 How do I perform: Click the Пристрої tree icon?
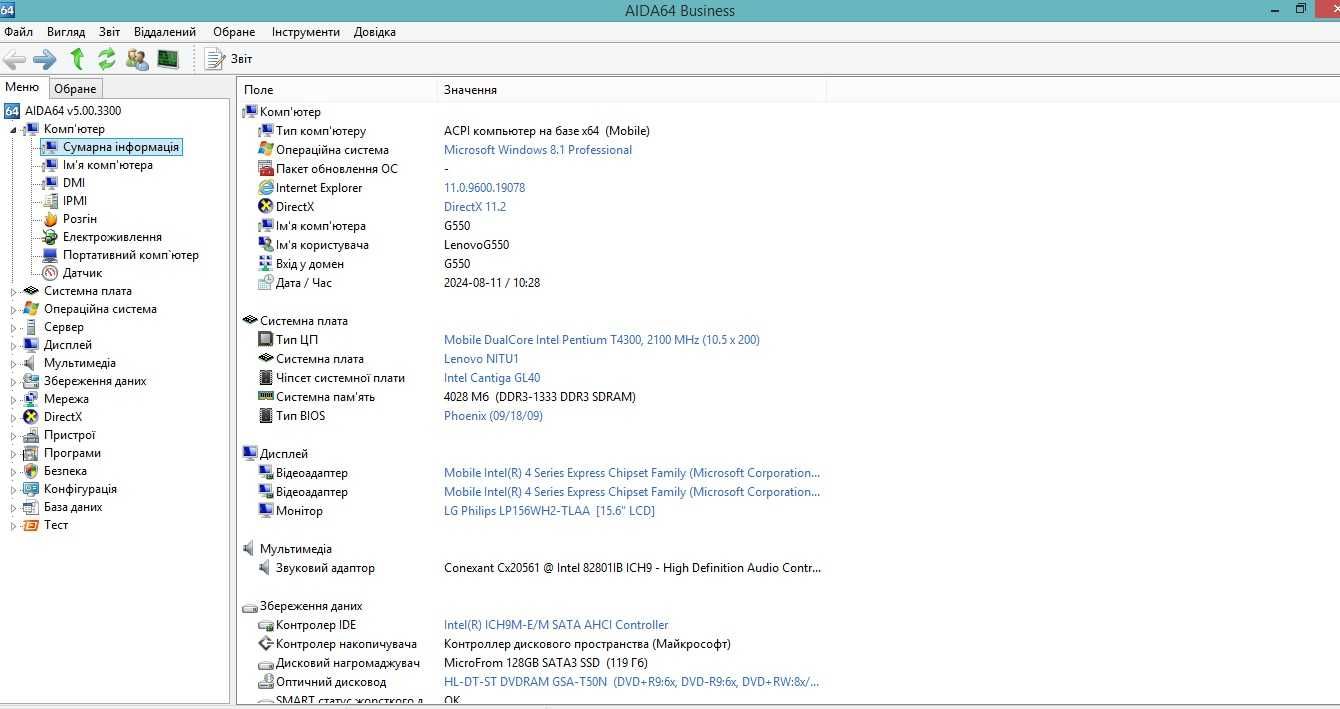point(31,435)
